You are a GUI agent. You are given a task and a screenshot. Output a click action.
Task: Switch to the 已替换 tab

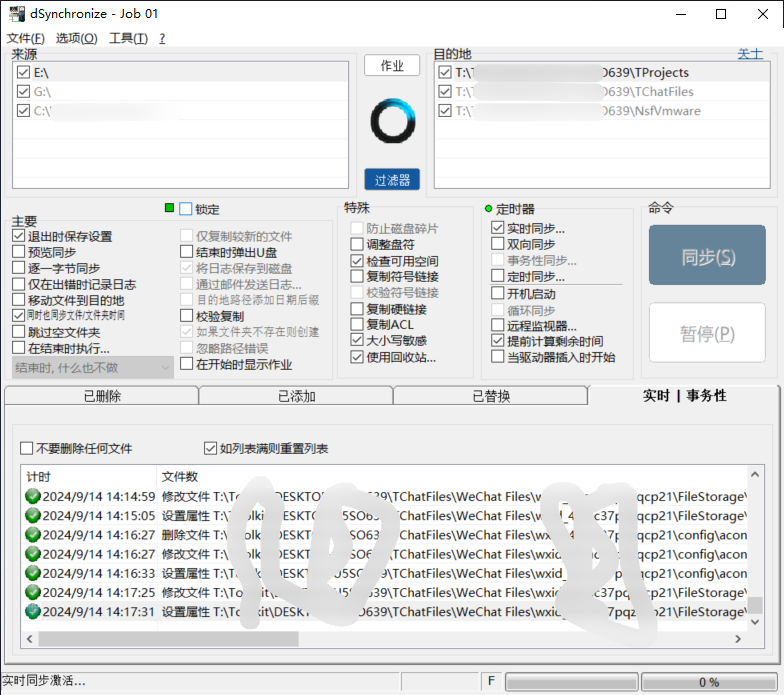coord(491,396)
